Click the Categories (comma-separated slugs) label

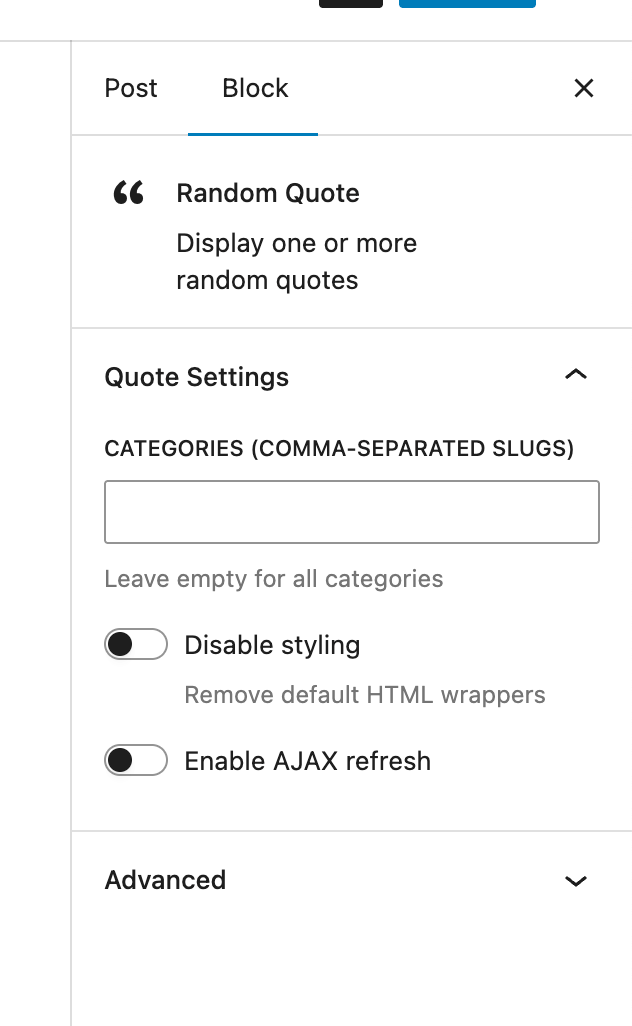pyautogui.click(x=339, y=449)
